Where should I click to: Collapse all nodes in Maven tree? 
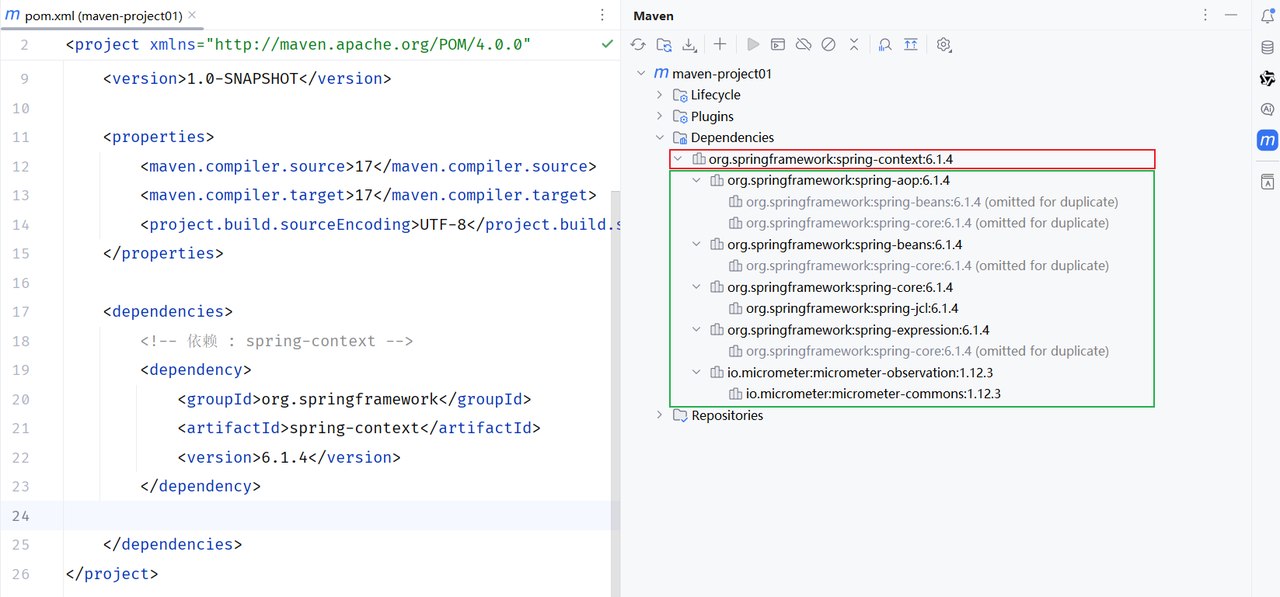coord(854,44)
